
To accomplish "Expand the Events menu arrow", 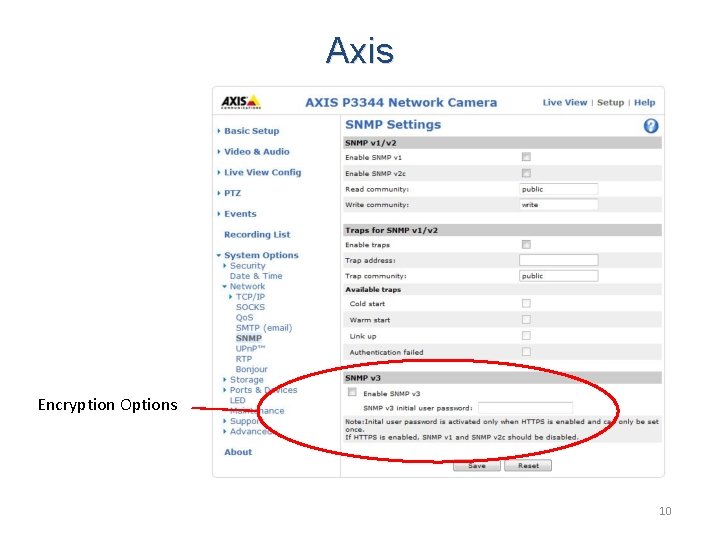I will pos(219,214).
